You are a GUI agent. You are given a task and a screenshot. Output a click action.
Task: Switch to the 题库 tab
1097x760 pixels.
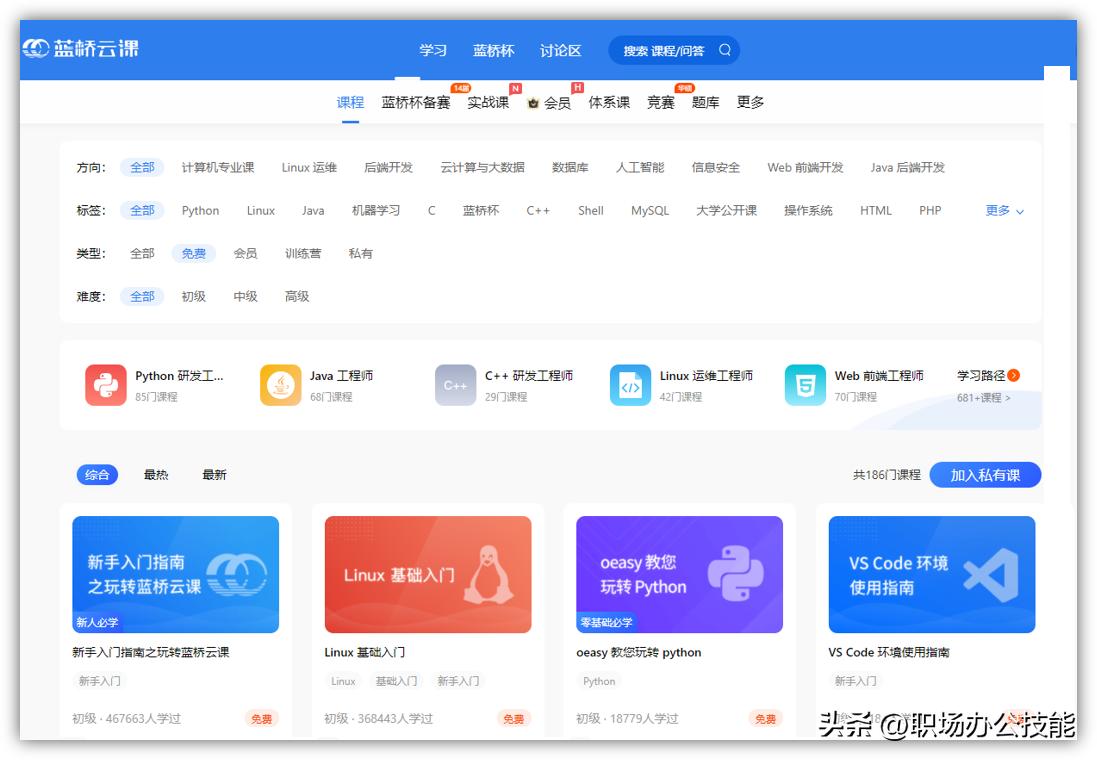(x=705, y=101)
